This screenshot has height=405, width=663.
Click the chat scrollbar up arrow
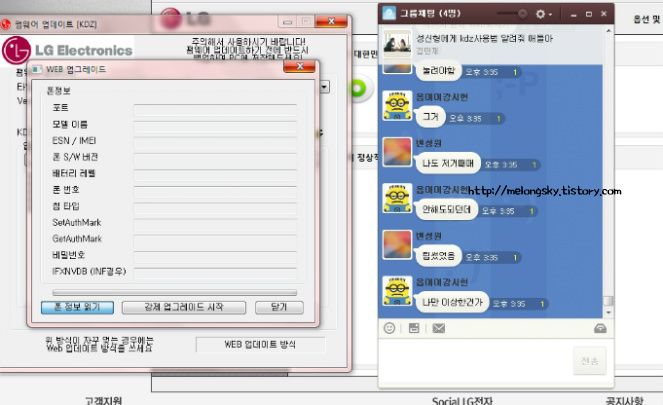608,31
